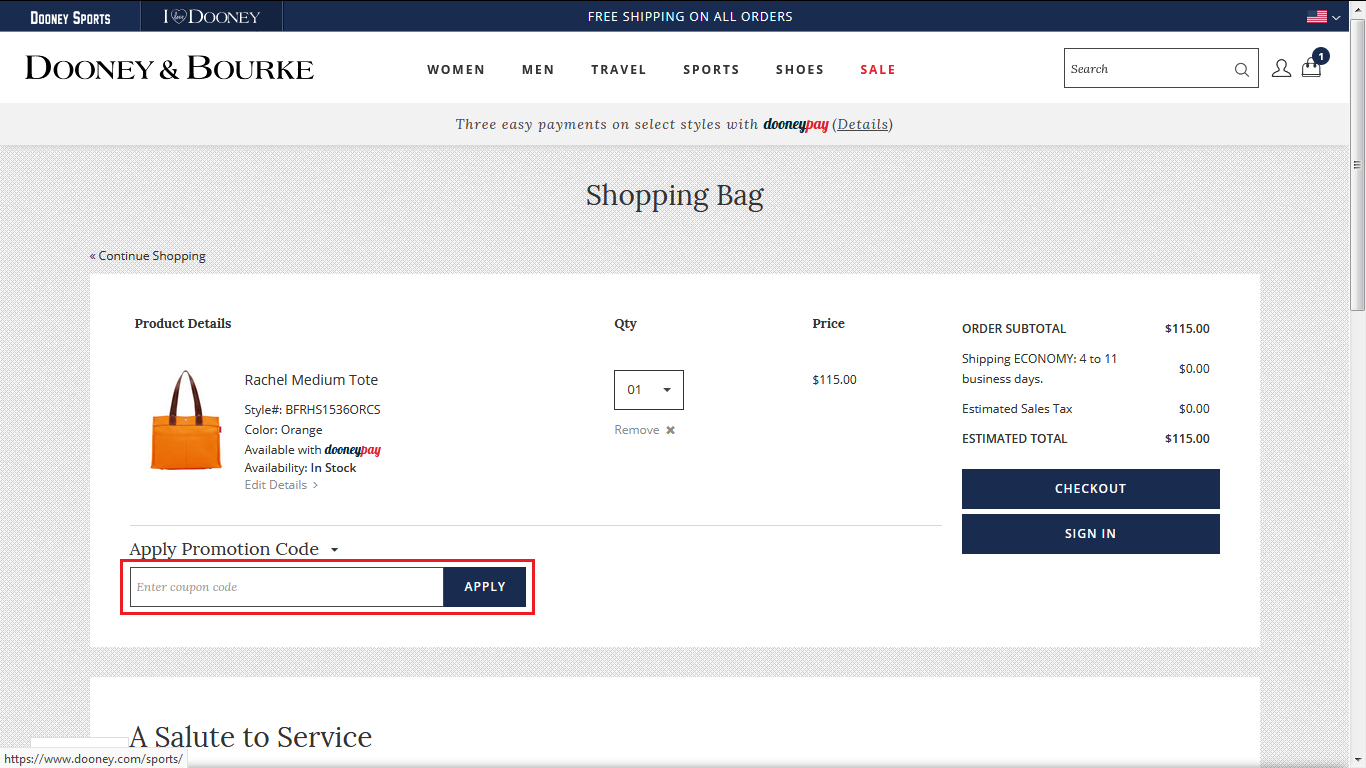Click the orange tote thumbnail image
The image size is (1366, 768).
(x=186, y=420)
